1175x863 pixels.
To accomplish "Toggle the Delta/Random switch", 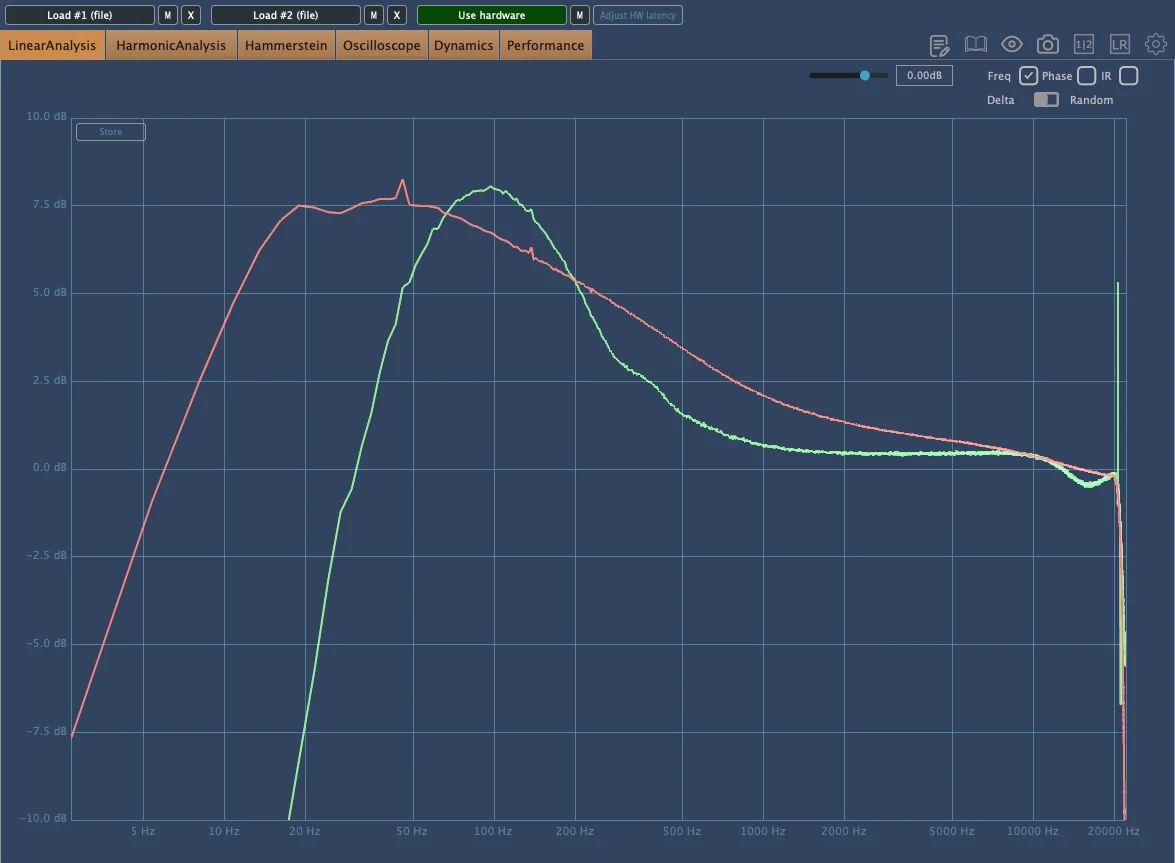I will click(1046, 100).
